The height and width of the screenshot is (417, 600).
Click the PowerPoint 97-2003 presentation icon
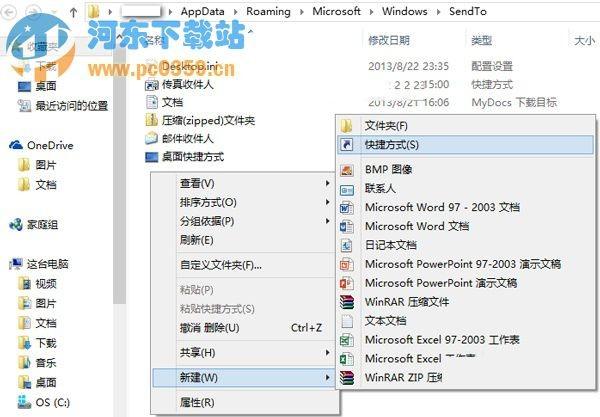[x=347, y=264]
